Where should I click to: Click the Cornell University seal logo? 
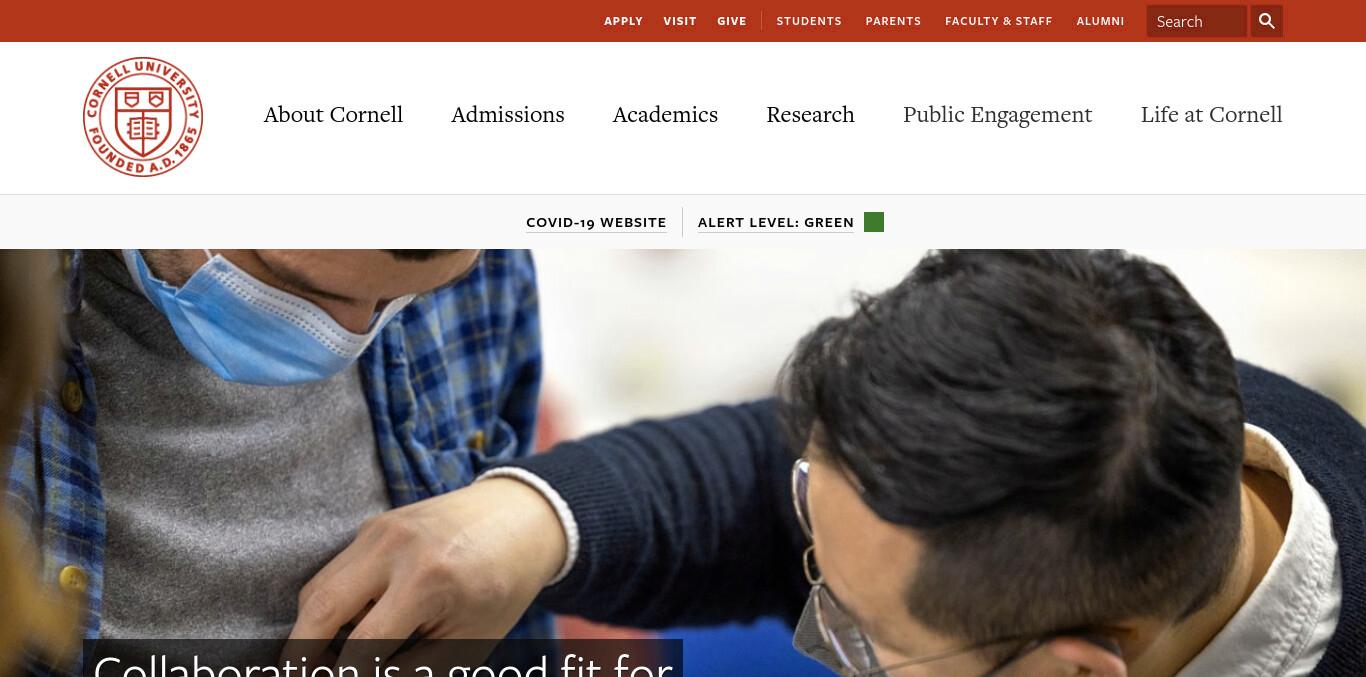click(x=143, y=117)
